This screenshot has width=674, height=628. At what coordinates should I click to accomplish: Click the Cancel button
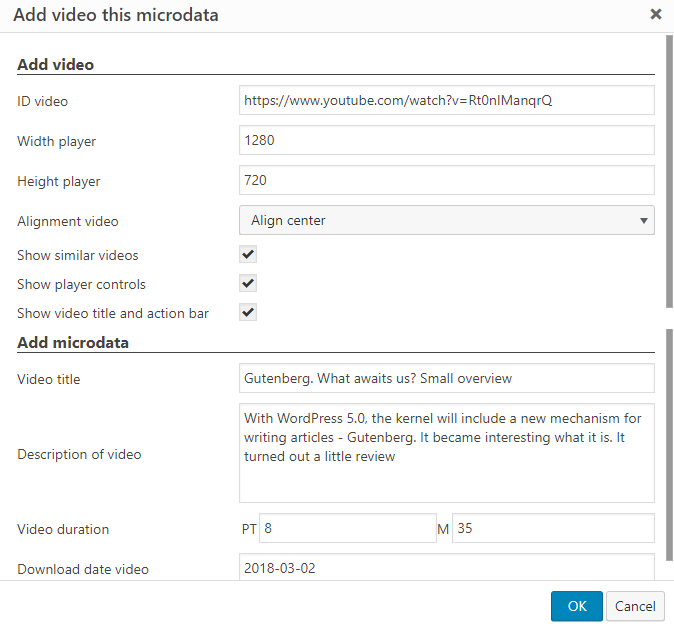[635, 606]
